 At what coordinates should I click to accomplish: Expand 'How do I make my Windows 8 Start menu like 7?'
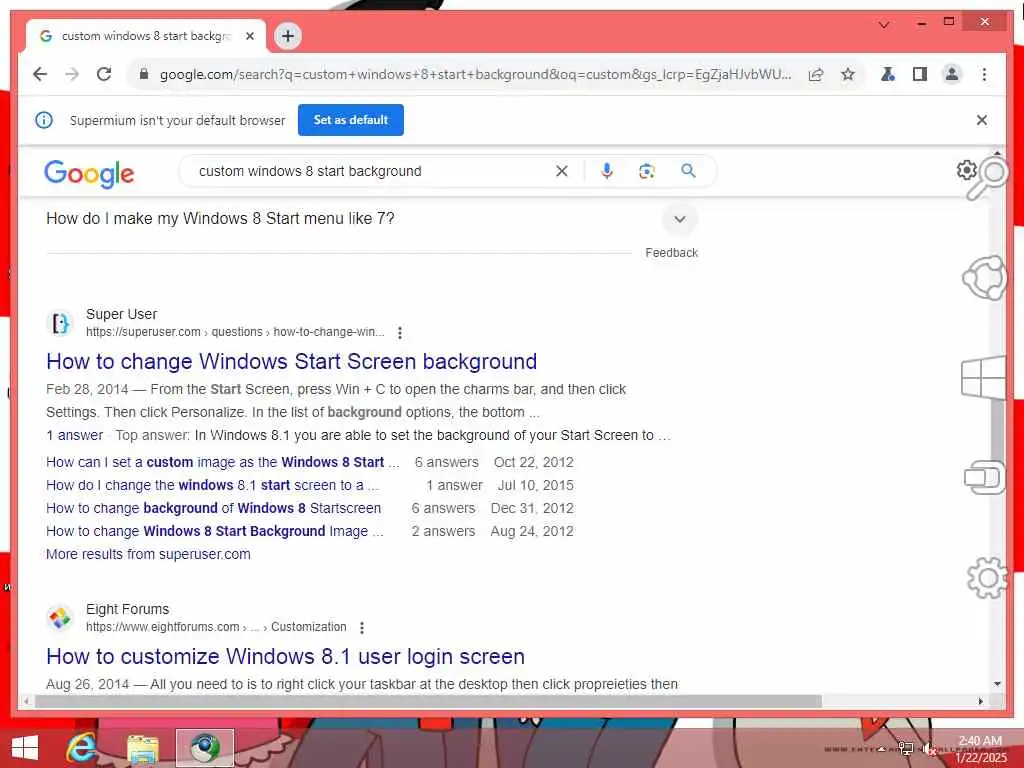click(x=680, y=219)
